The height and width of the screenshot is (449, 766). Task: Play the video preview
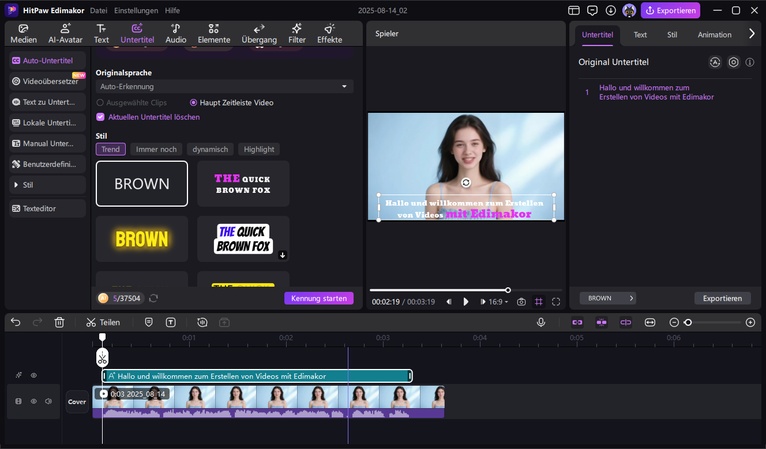point(466,302)
